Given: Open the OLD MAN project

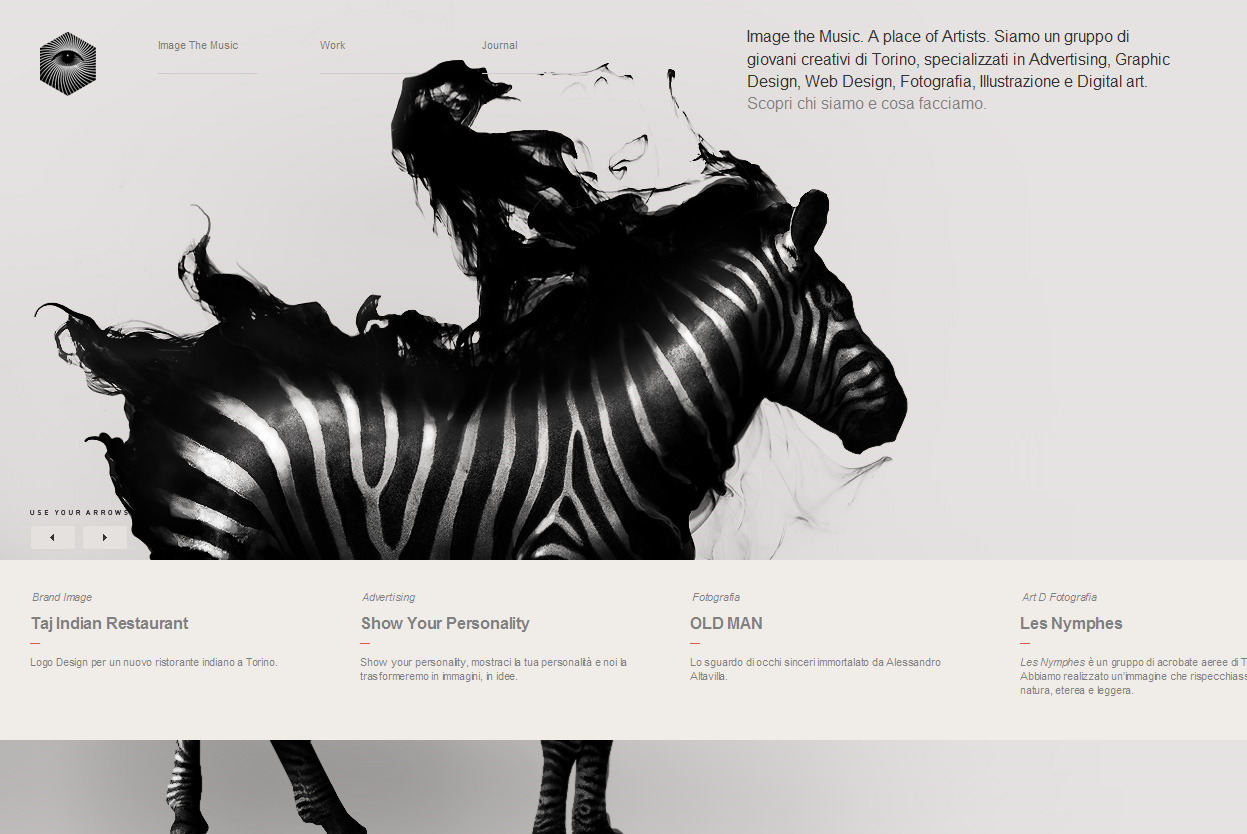Looking at the screenshot, I should (726, 623).
